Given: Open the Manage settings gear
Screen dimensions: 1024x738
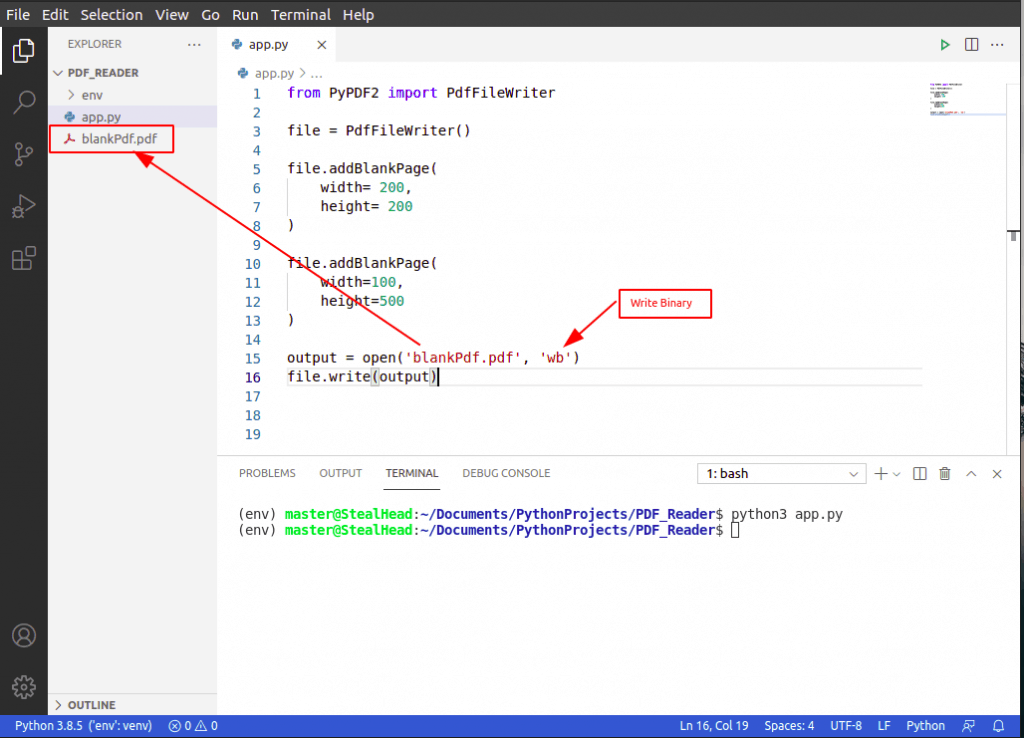Looking at the screenshot, I should (x=23, y=687).
